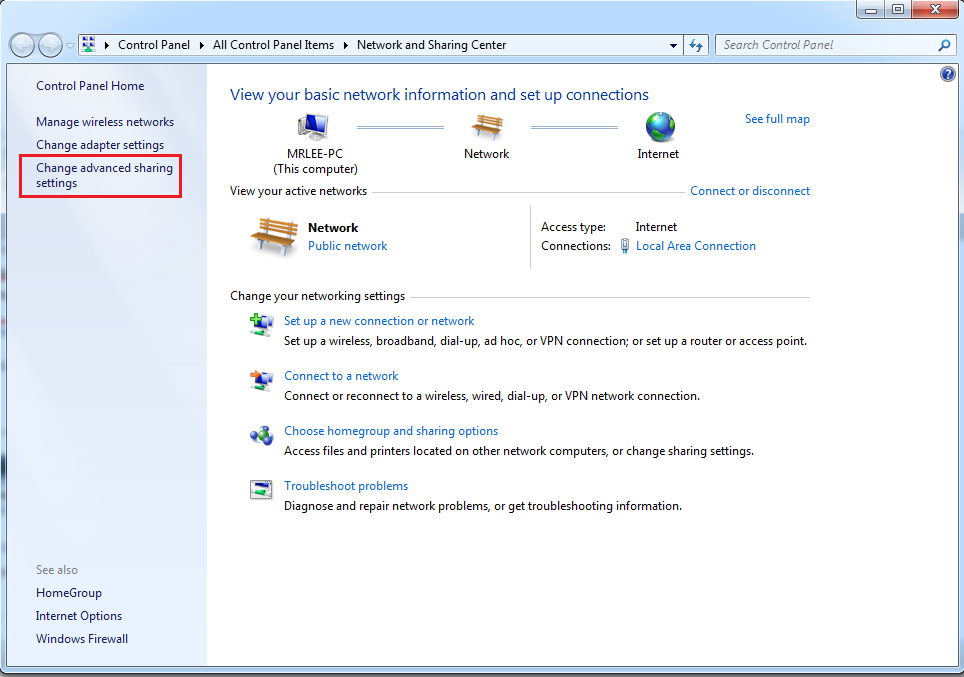Viewport: 964px width, 677px height.
Task: Go to Change adapter settings
Action: click(x=100, y=145)
